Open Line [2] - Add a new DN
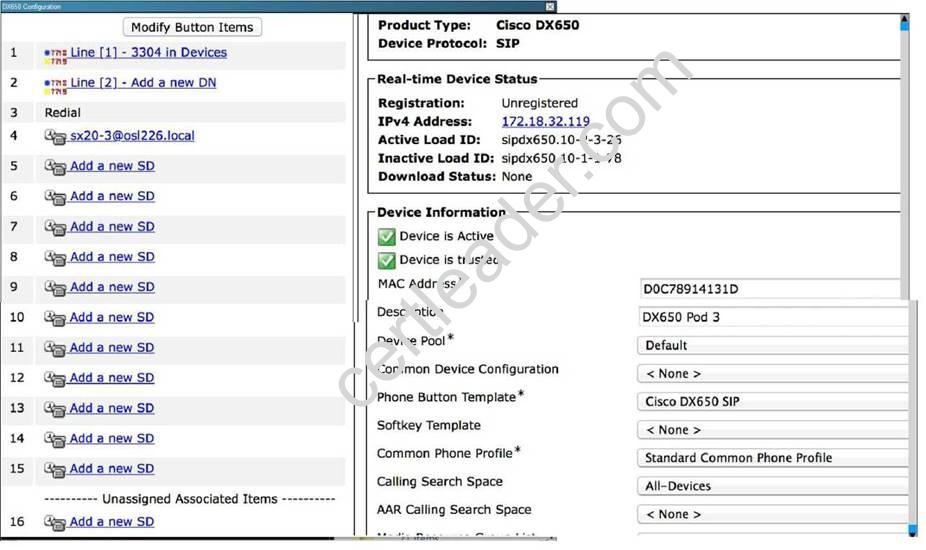926x550 pixels. (x=143, y=82)
